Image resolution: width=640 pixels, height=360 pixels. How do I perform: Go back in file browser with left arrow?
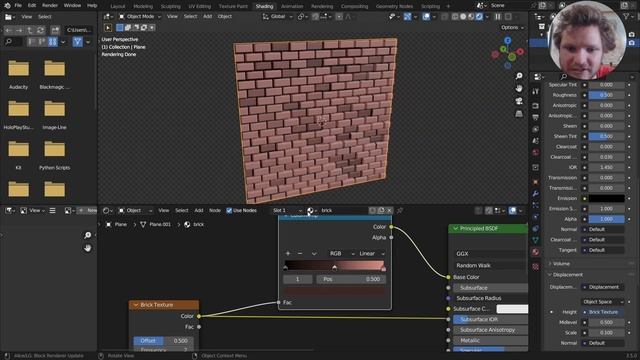point(9,30)
